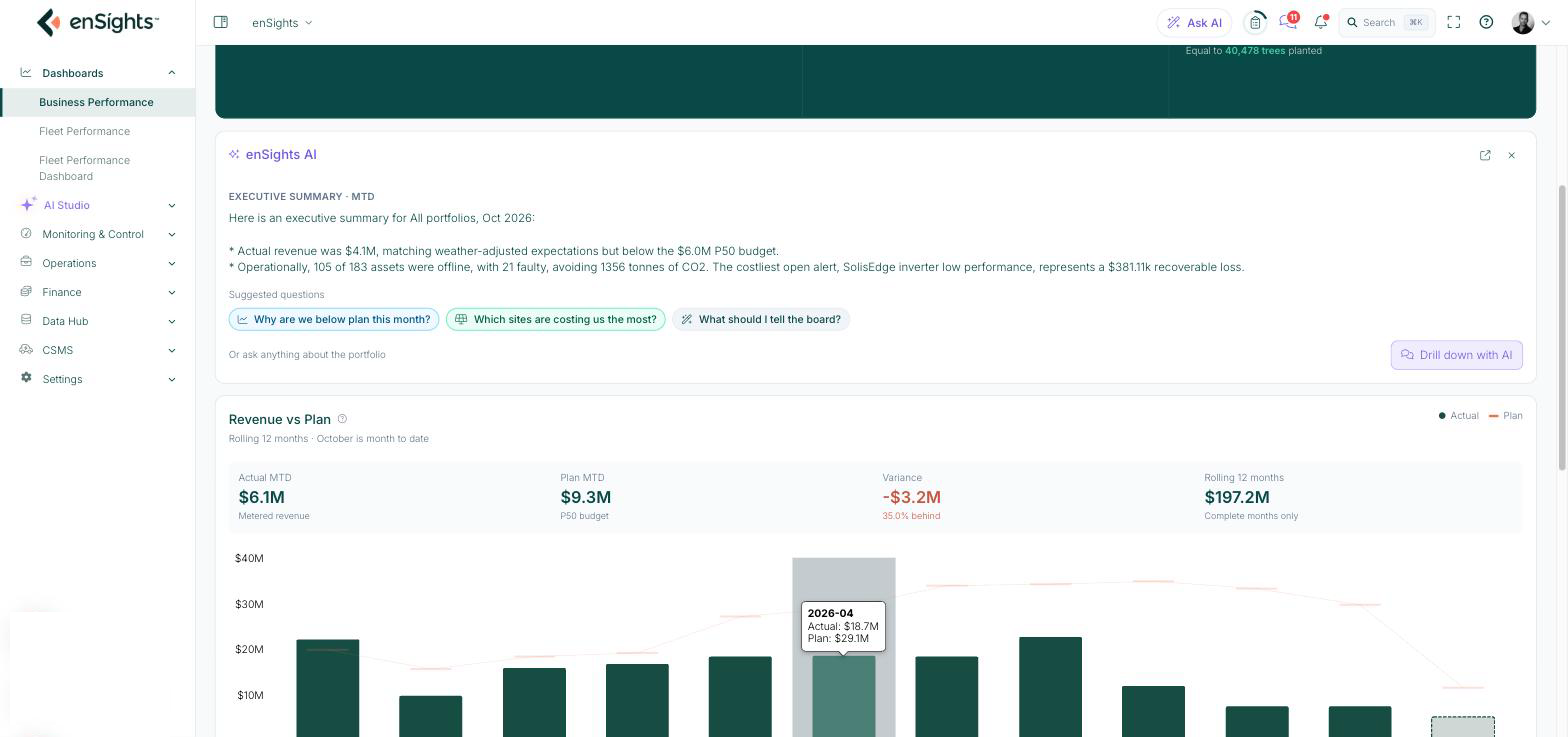Open the Data Hub menu
1568x737 pixels.
[x=97, y=321]
